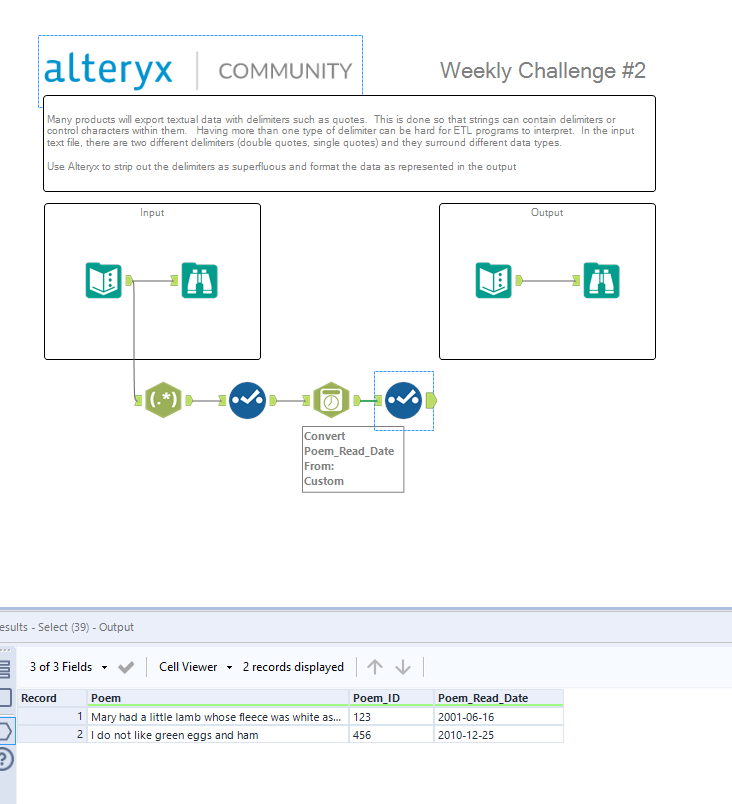Select the first Select tool after RegEx

coord(248,400)
